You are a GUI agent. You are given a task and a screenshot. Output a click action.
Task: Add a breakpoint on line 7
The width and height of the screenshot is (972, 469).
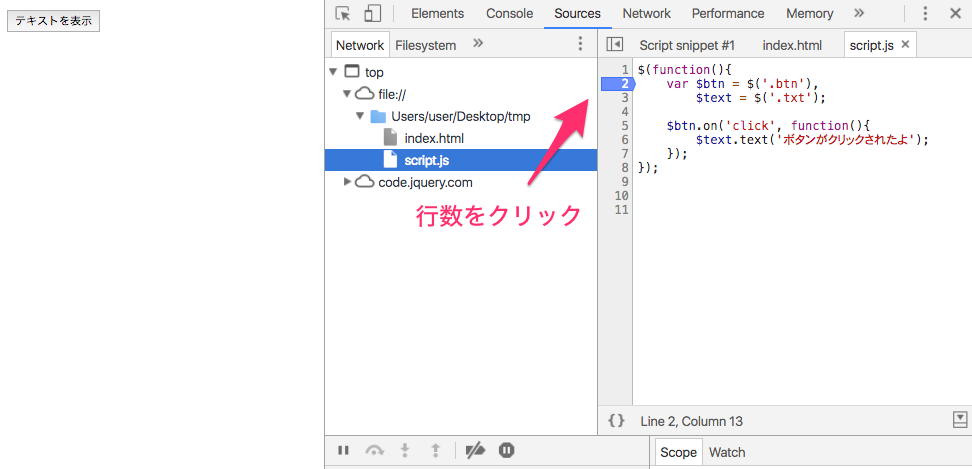pos(624,154)
